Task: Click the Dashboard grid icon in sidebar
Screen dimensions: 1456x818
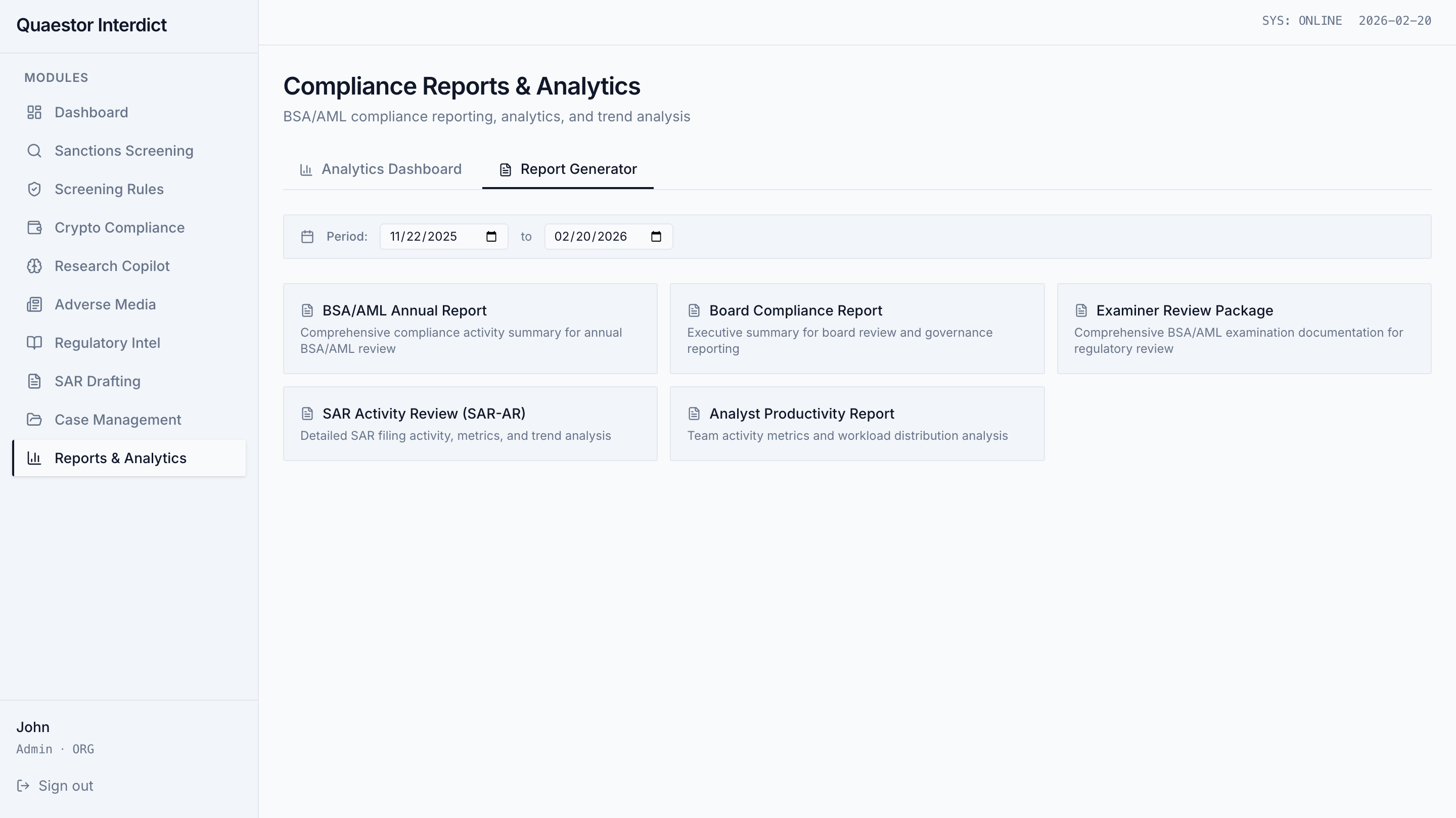Action: pos(34,113)
